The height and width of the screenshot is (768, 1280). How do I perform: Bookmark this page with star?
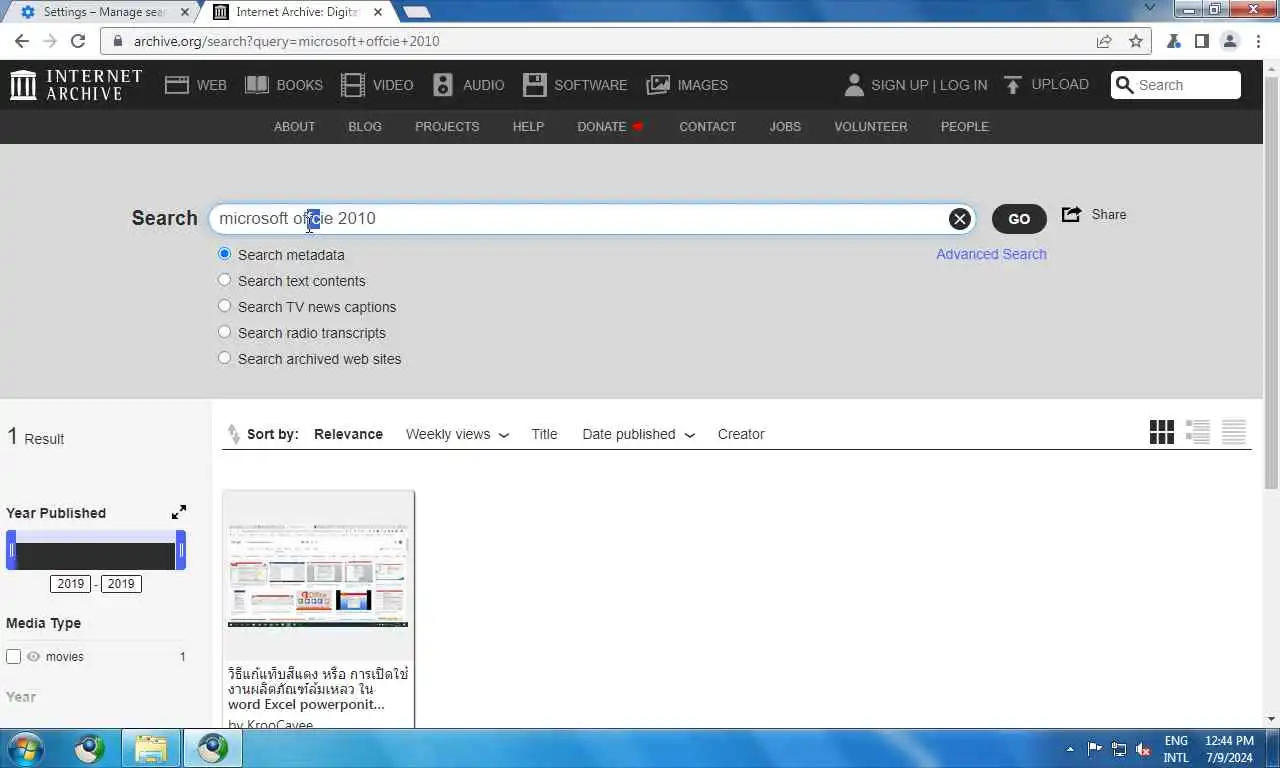(1135, 41)
